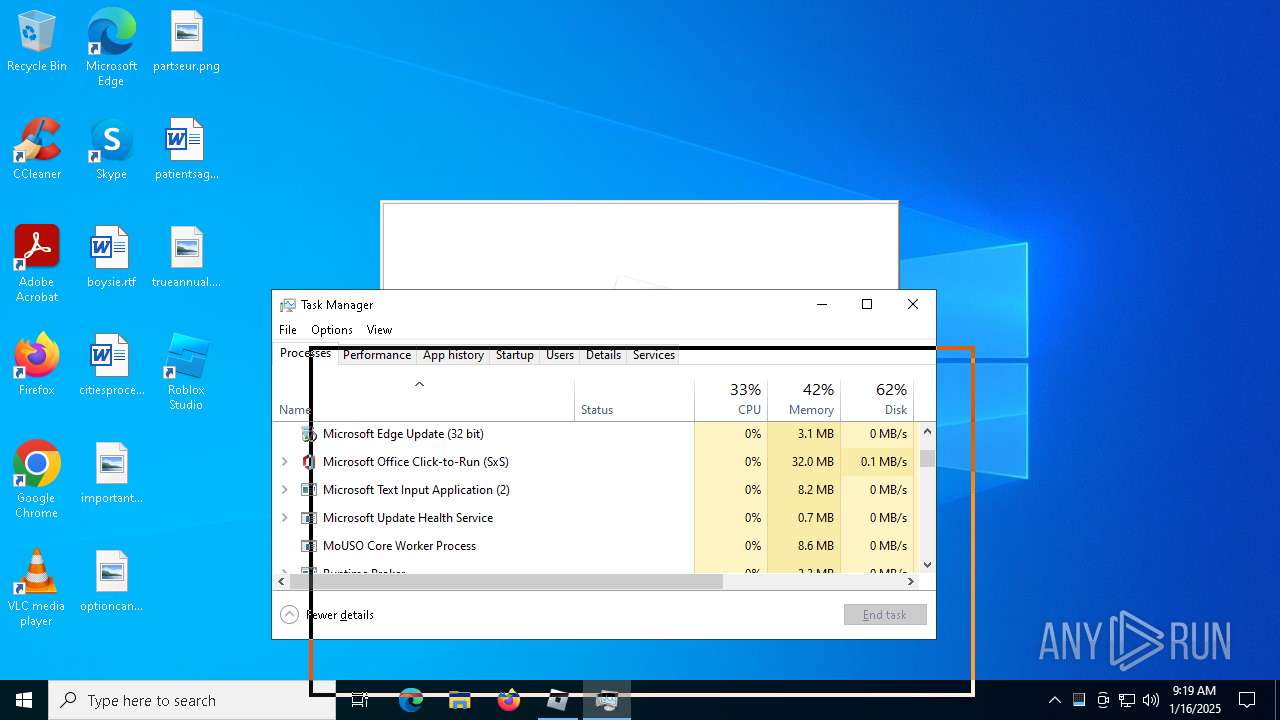Viewport: 1280px width, 720px height.
Task: Select the MoUSO Core Worker Process row
Action: point(595,546)
